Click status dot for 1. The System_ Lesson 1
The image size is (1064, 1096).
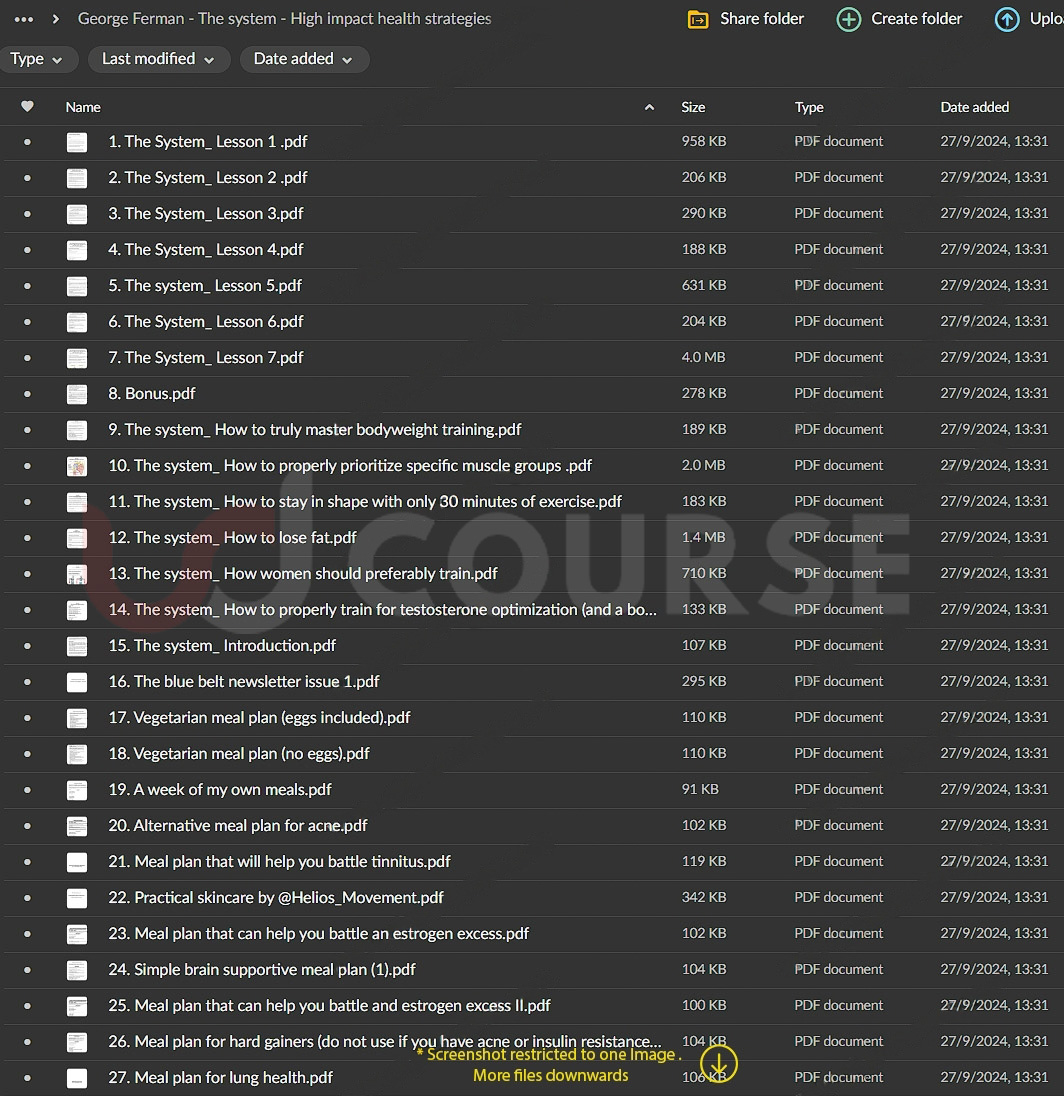(x=27, y=142)
